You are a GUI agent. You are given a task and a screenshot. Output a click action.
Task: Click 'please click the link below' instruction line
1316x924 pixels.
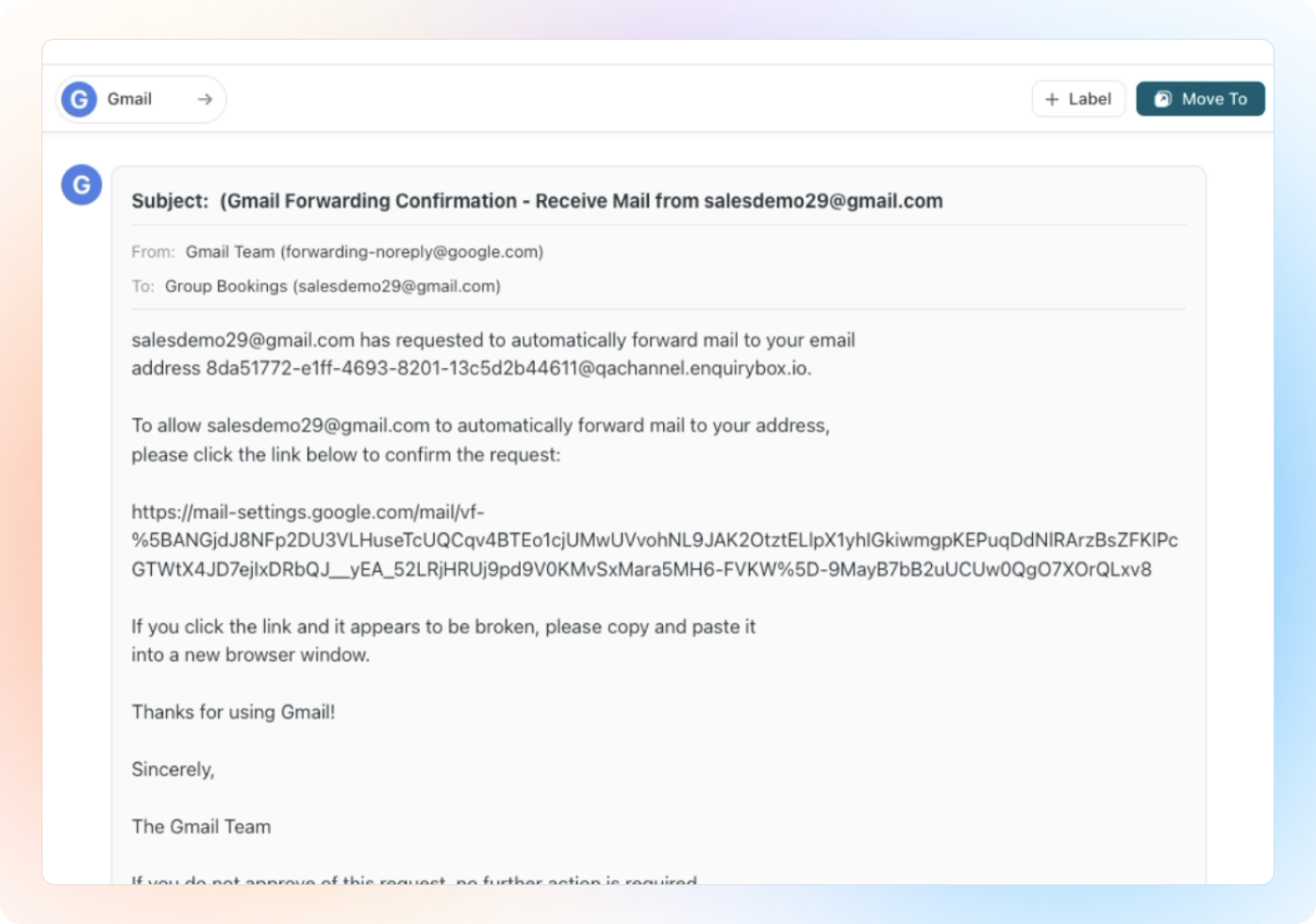345,455
